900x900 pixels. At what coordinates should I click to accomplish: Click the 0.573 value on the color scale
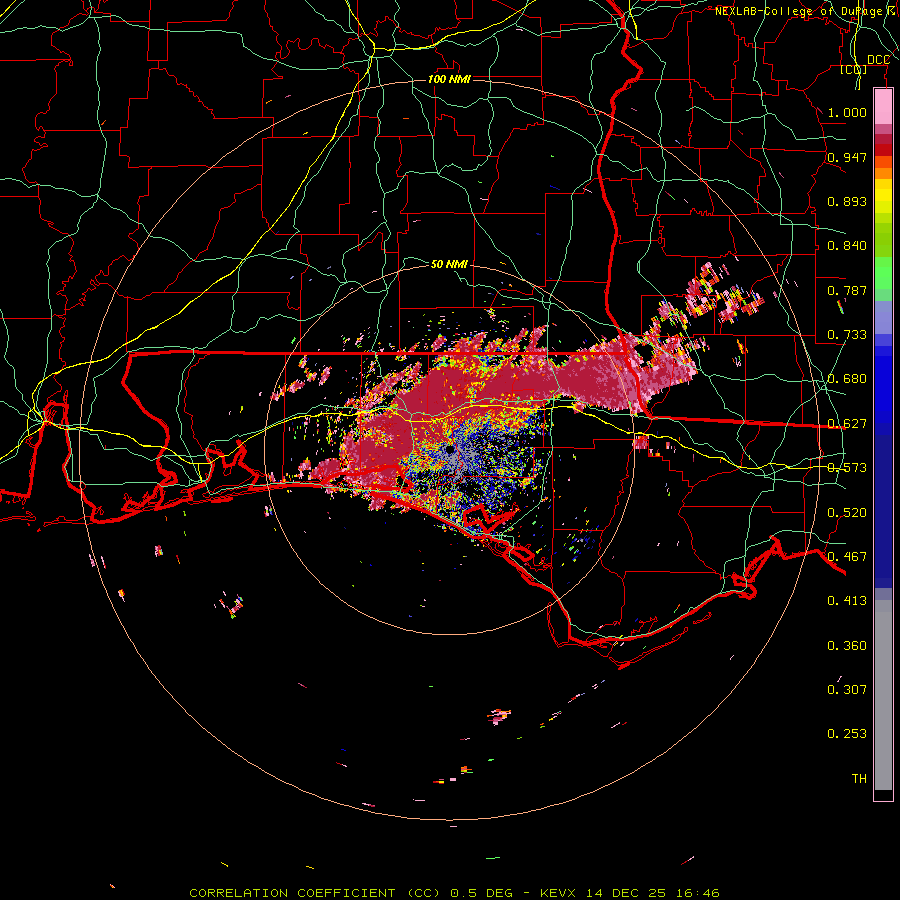point(847,468)
